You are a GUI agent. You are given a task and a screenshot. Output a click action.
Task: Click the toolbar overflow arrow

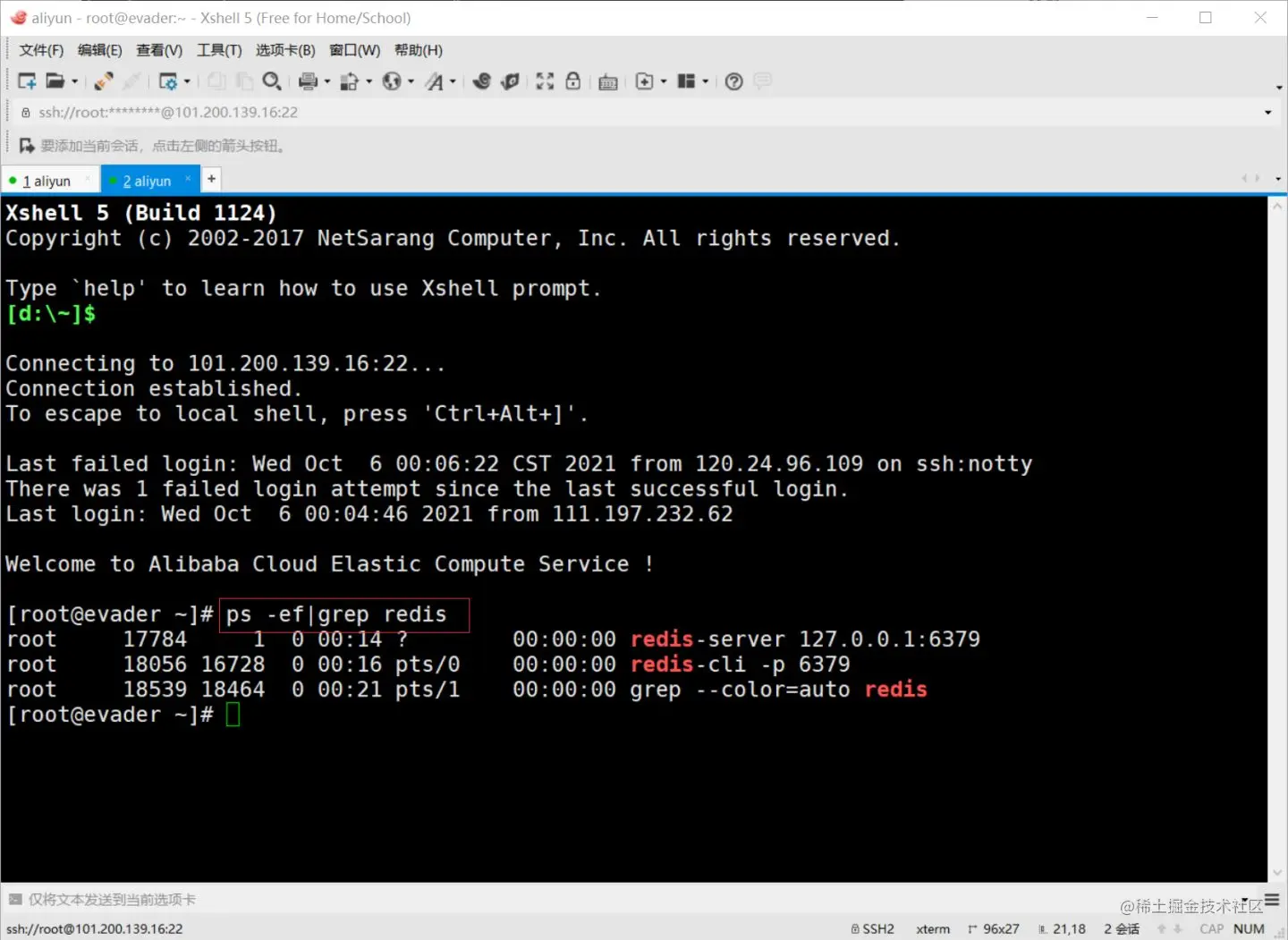(x=1278, y=88)
